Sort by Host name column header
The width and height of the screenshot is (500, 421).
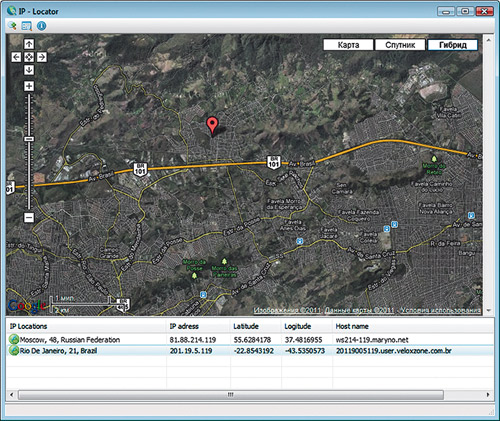[413, 326]
